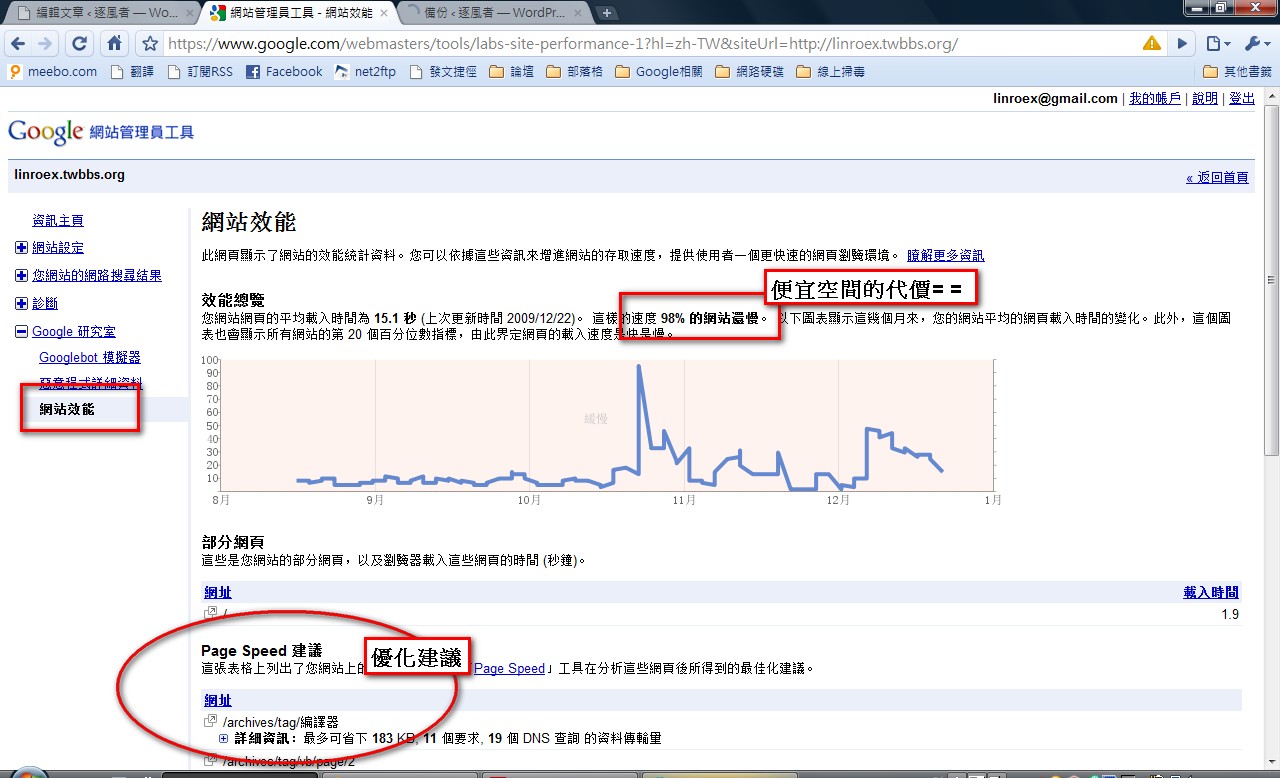Open the 網路硬碟 bookmark folder
The width and height of the screenshot is (1280, 778).
point(749,72)
